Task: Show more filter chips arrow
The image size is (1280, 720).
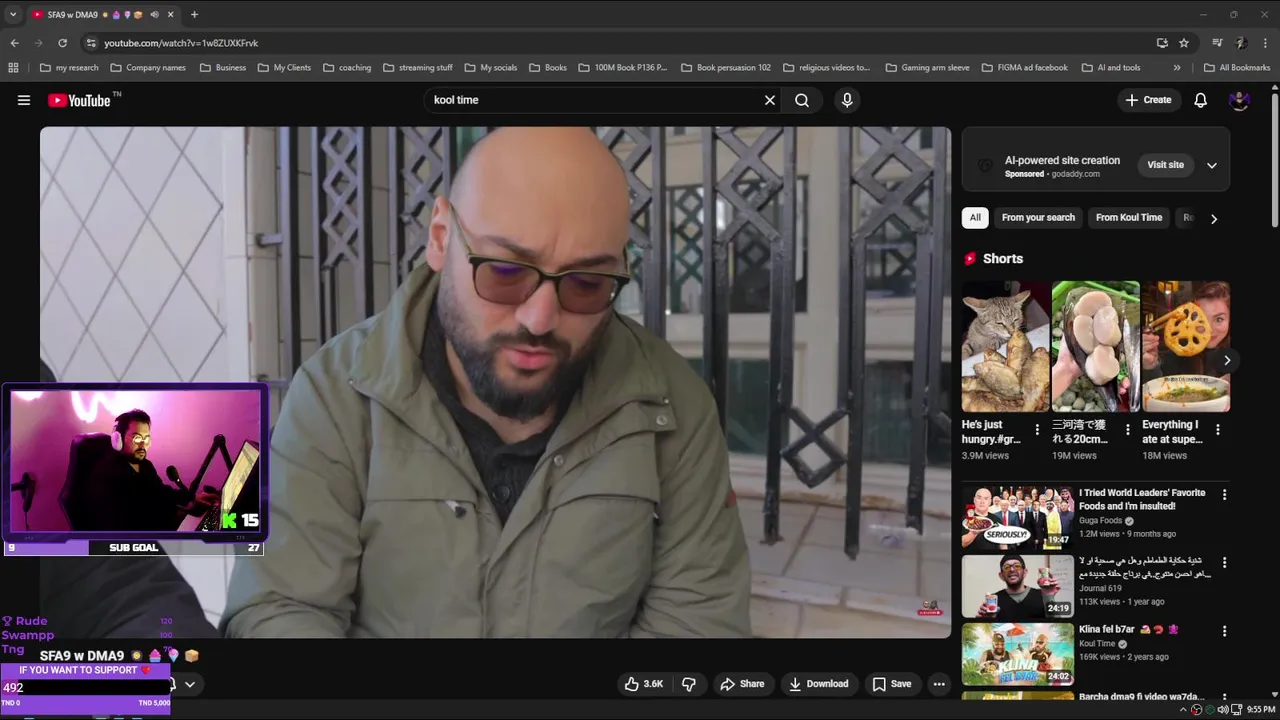Action: [x=1214, y=218]
